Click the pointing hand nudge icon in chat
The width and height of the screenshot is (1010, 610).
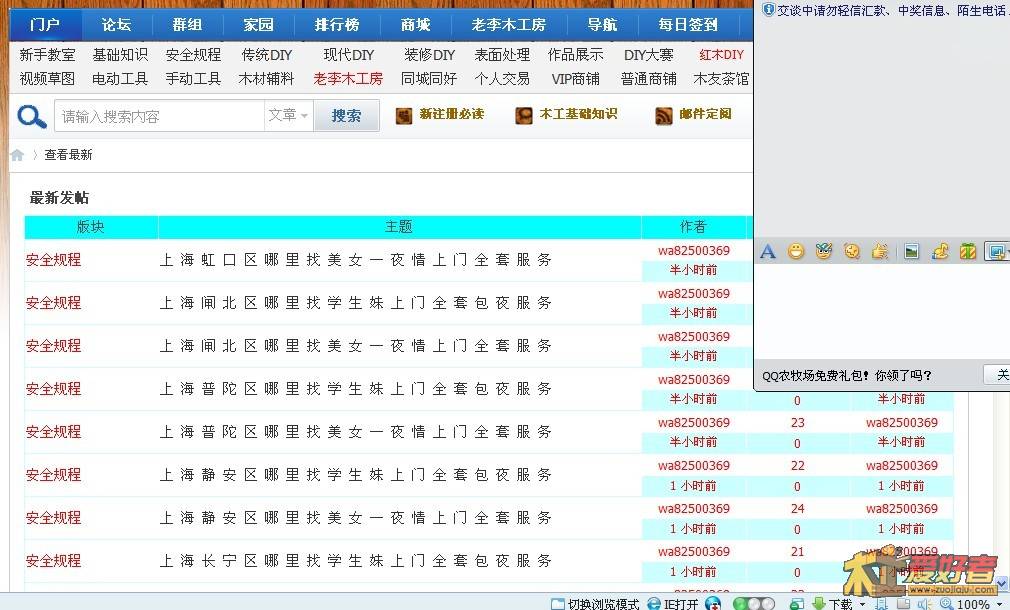(x=880, y=252)
